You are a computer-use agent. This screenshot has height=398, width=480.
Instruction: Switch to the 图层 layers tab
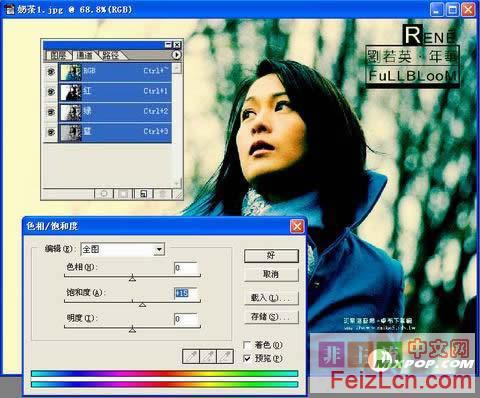coord(59,56)
